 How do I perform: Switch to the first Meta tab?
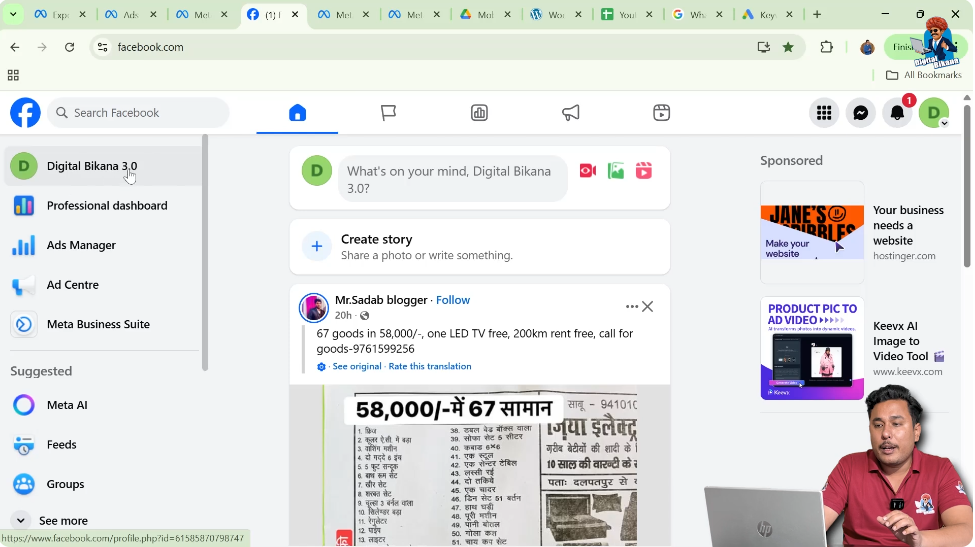click(x=60, y=14)
